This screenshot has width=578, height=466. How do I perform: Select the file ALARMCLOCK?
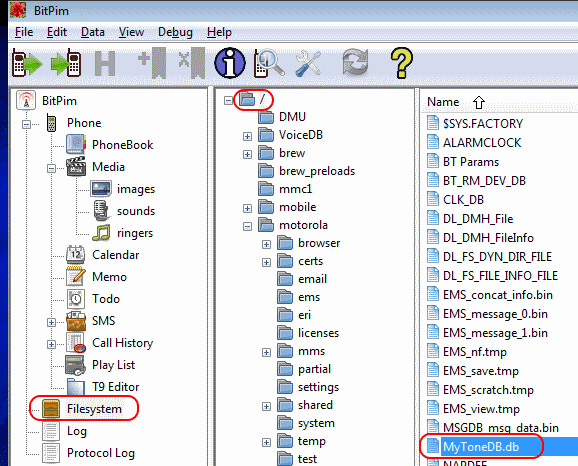pyautogui.click(x=482, y=143)
